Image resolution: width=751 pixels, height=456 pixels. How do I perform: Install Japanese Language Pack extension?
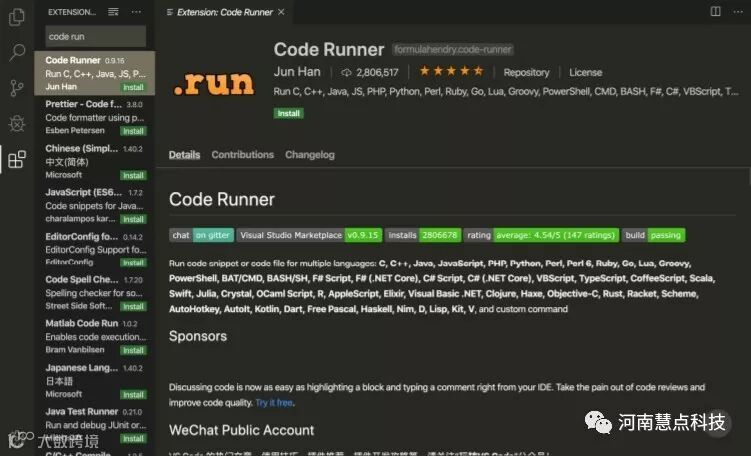click(x=133, y=395)
